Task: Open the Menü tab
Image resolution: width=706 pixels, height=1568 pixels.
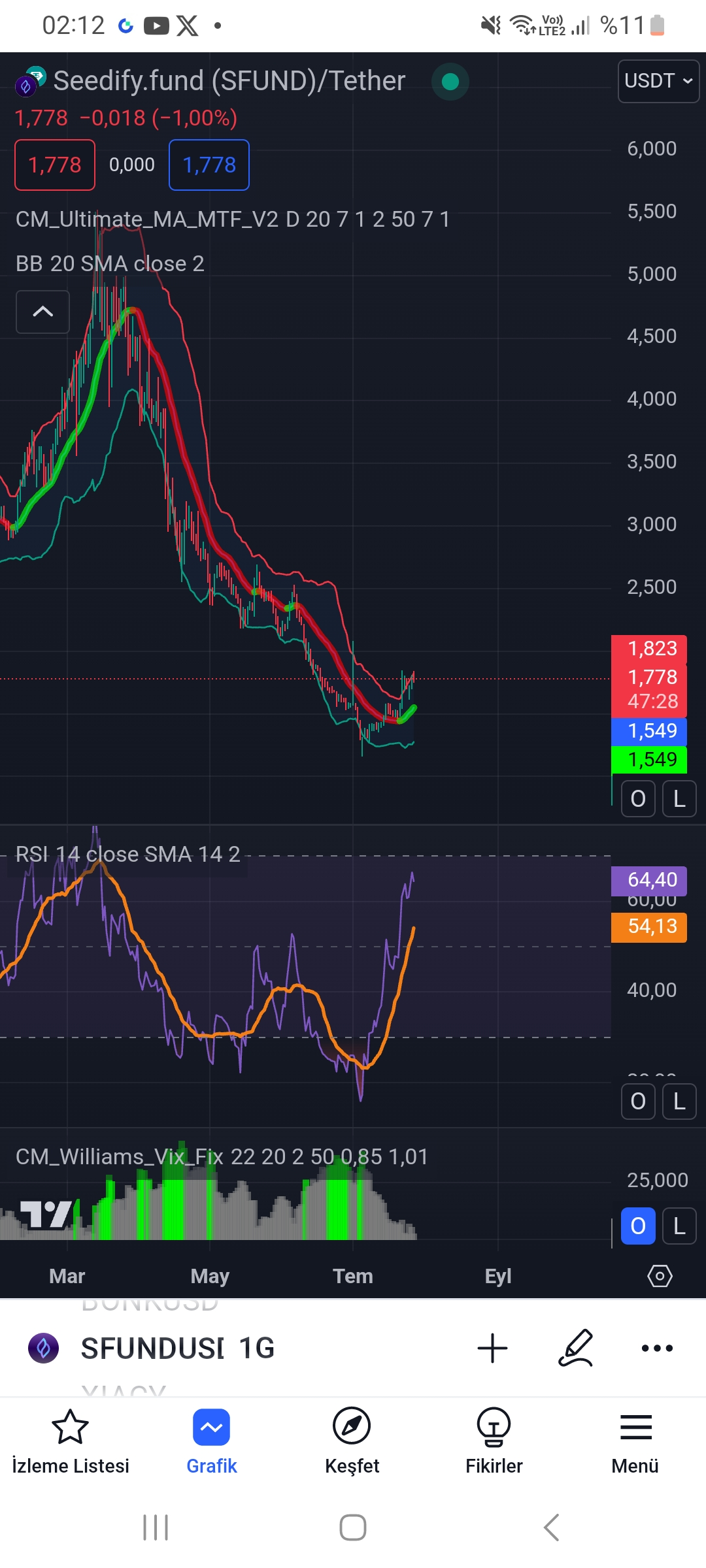Action: point(635,1443)
